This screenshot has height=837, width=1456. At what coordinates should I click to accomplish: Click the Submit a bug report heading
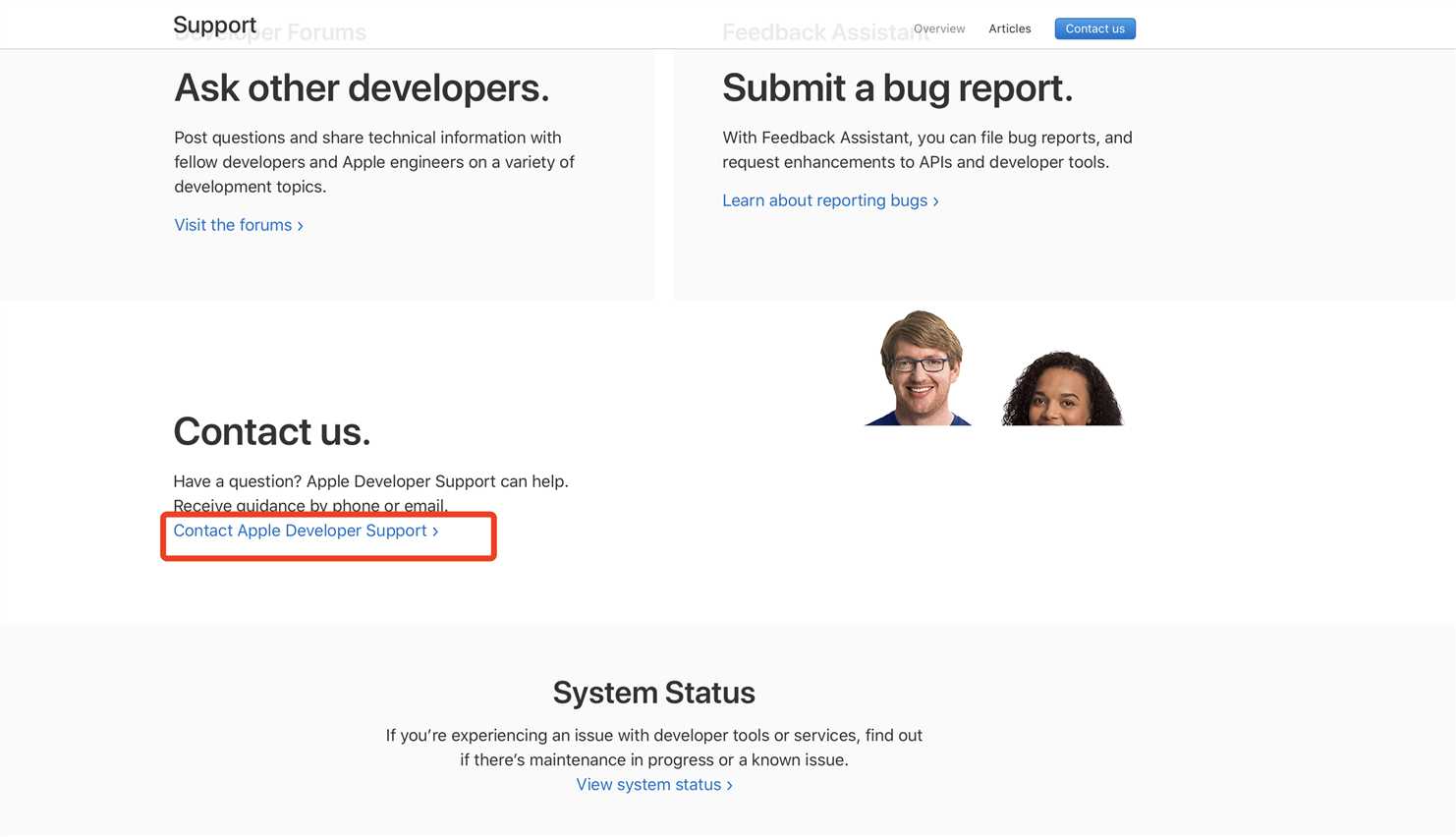[898, 88]
